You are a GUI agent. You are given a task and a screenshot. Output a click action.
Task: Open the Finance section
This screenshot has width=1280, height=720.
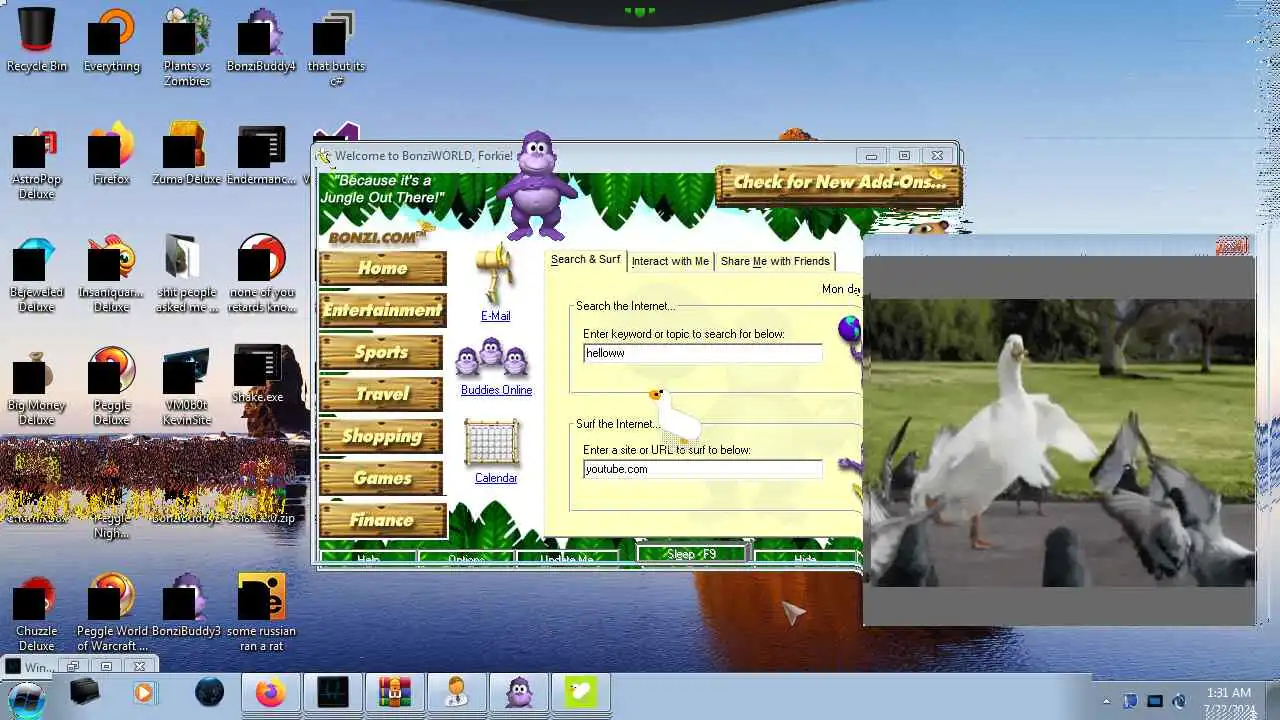382,520
